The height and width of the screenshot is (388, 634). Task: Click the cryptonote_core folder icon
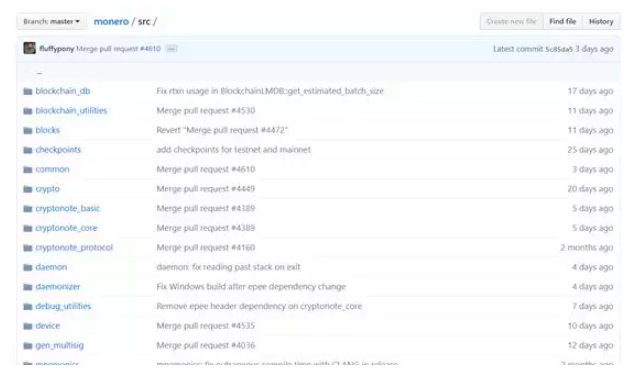27,228
